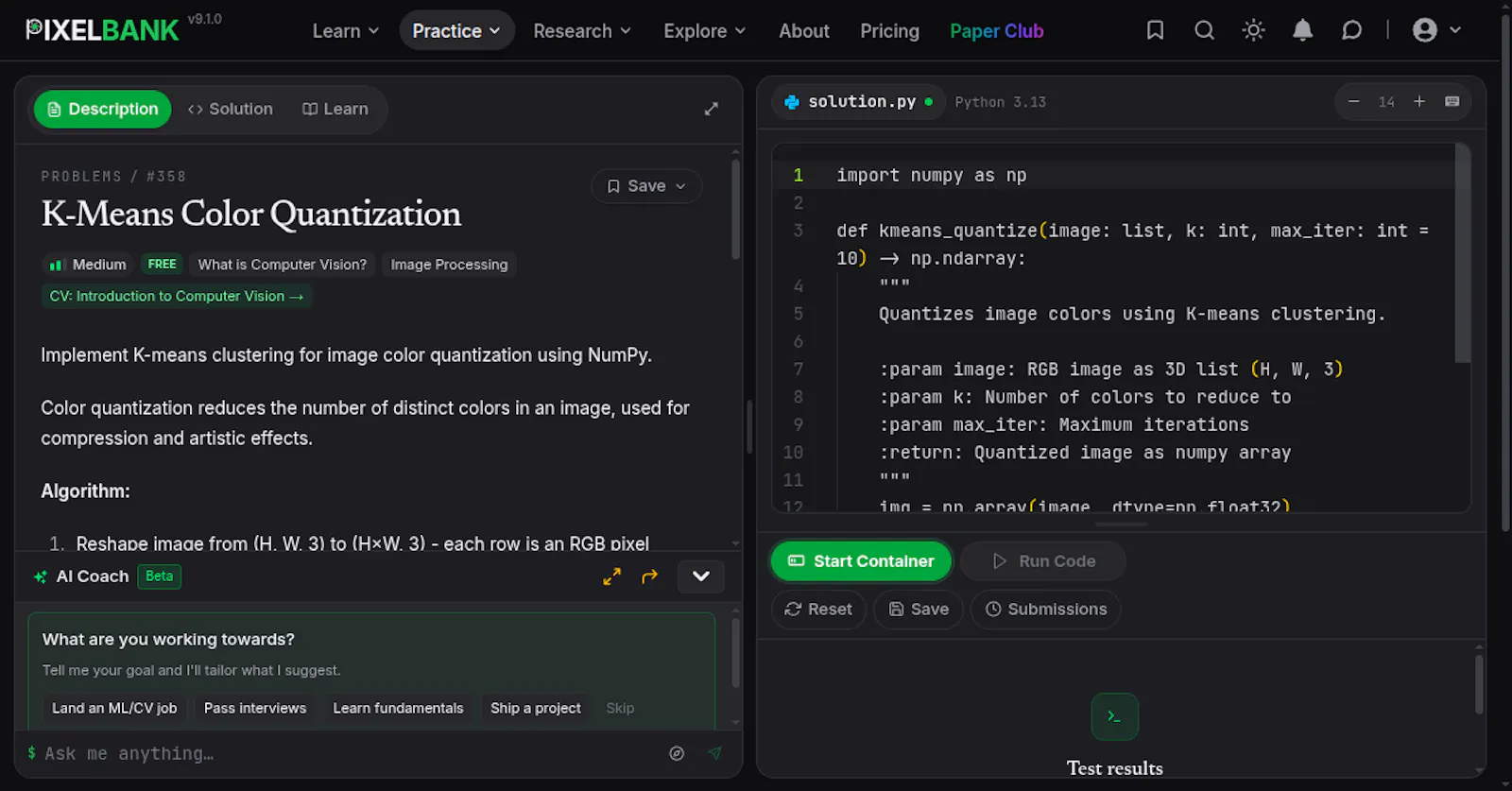Expand description panel with diagonal arrows icon

[712, 109]
